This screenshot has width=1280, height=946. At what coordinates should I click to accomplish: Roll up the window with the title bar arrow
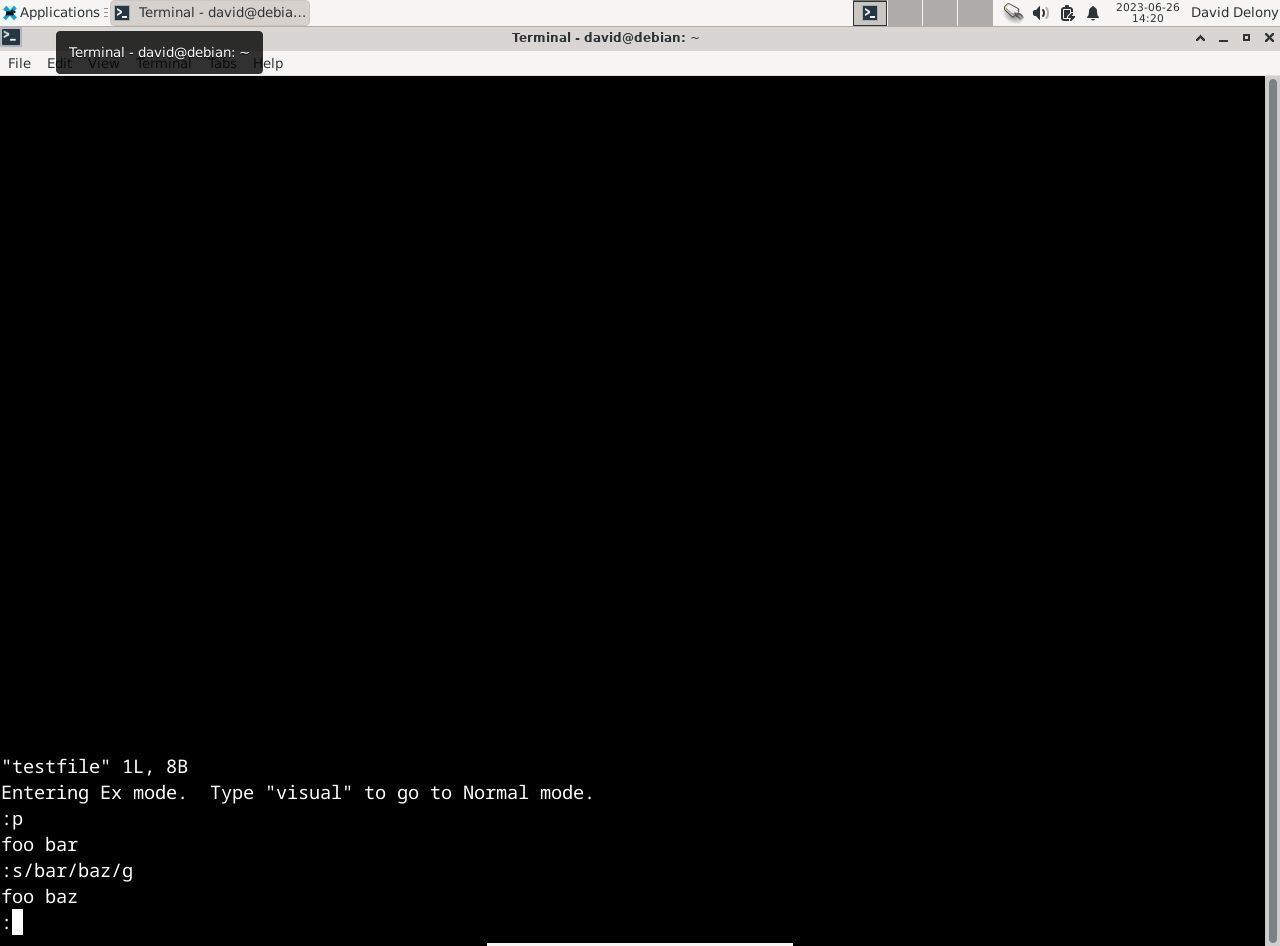tap(1200, 37)
